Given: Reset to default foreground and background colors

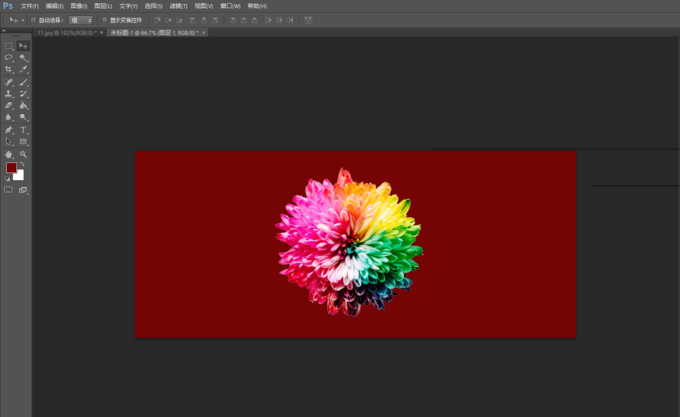Looking at the screenshot, I should [x=7, y=179].
